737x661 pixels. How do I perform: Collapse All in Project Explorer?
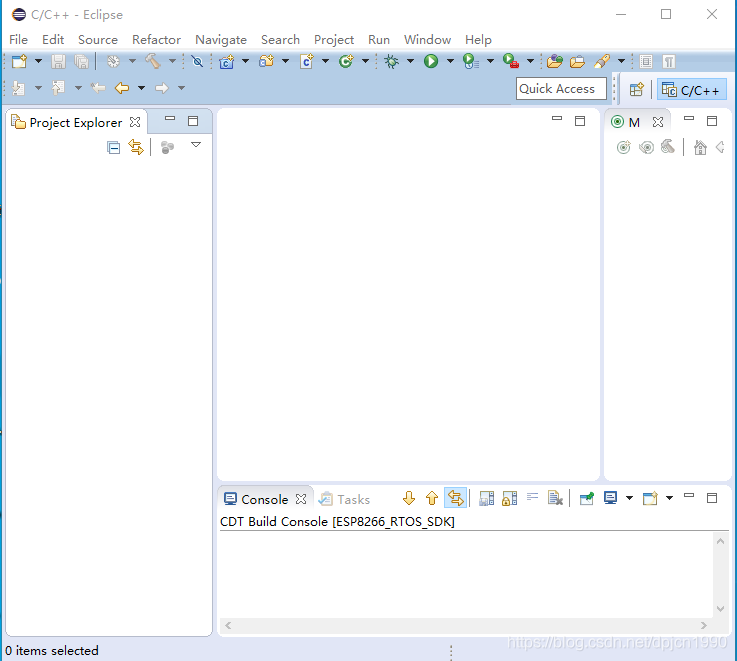[x=113, y=148]
